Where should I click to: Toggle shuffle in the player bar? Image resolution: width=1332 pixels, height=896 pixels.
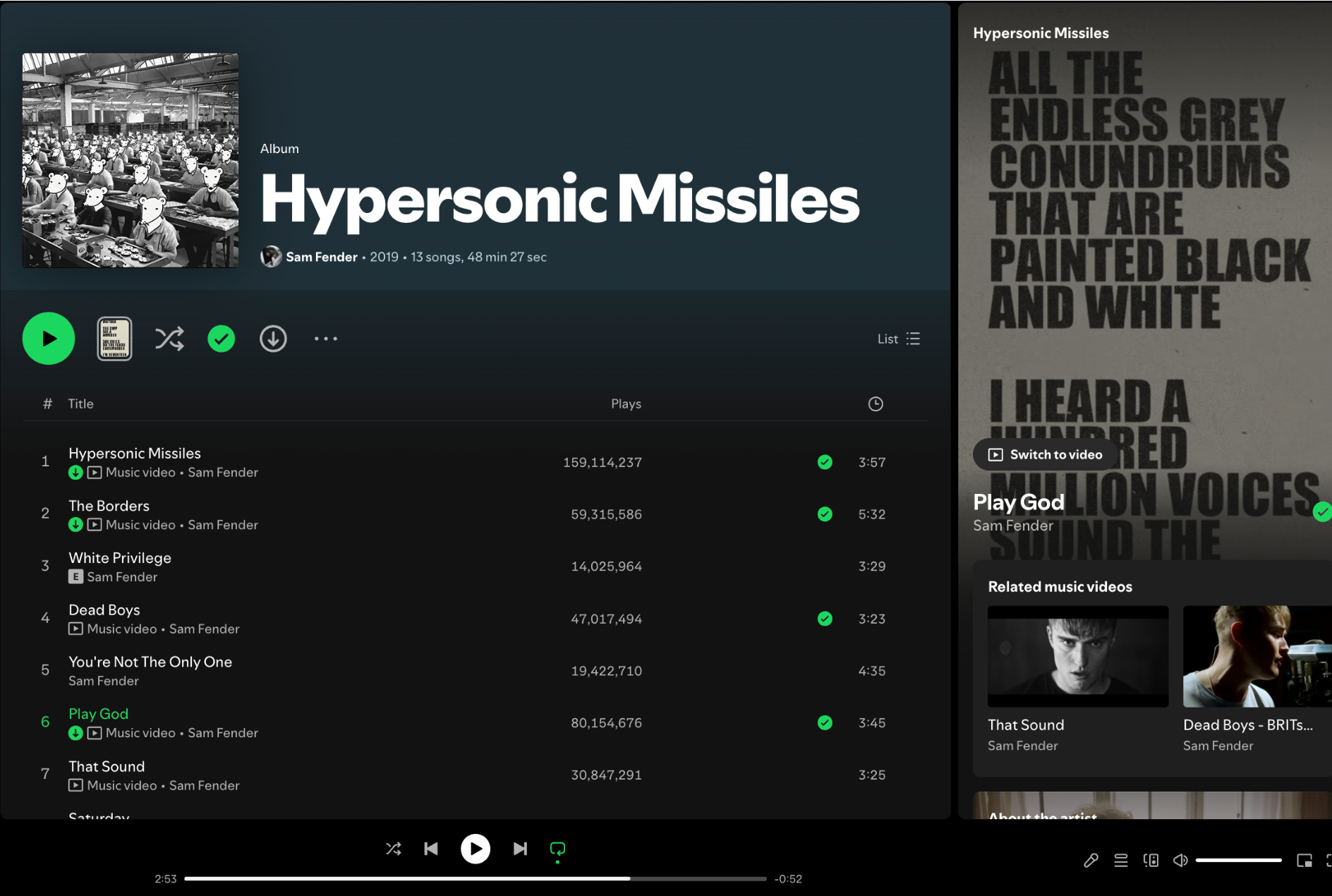(x=394, y=849)
